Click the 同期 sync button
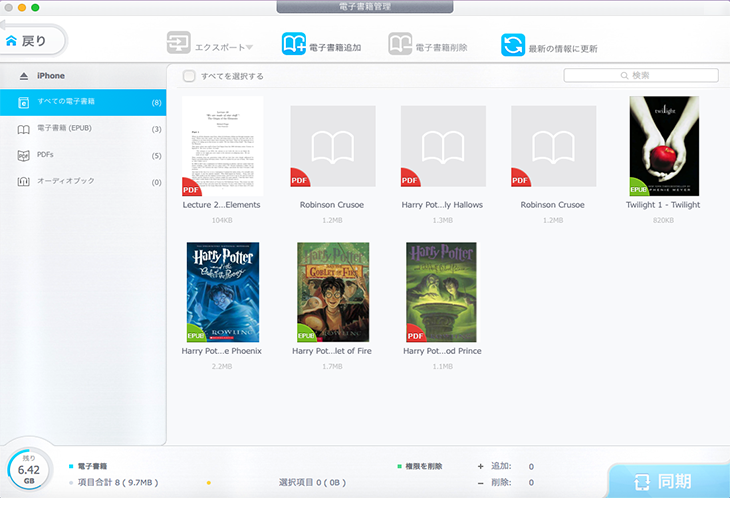This screenshot has height=510, width=730. pos(669,481)
